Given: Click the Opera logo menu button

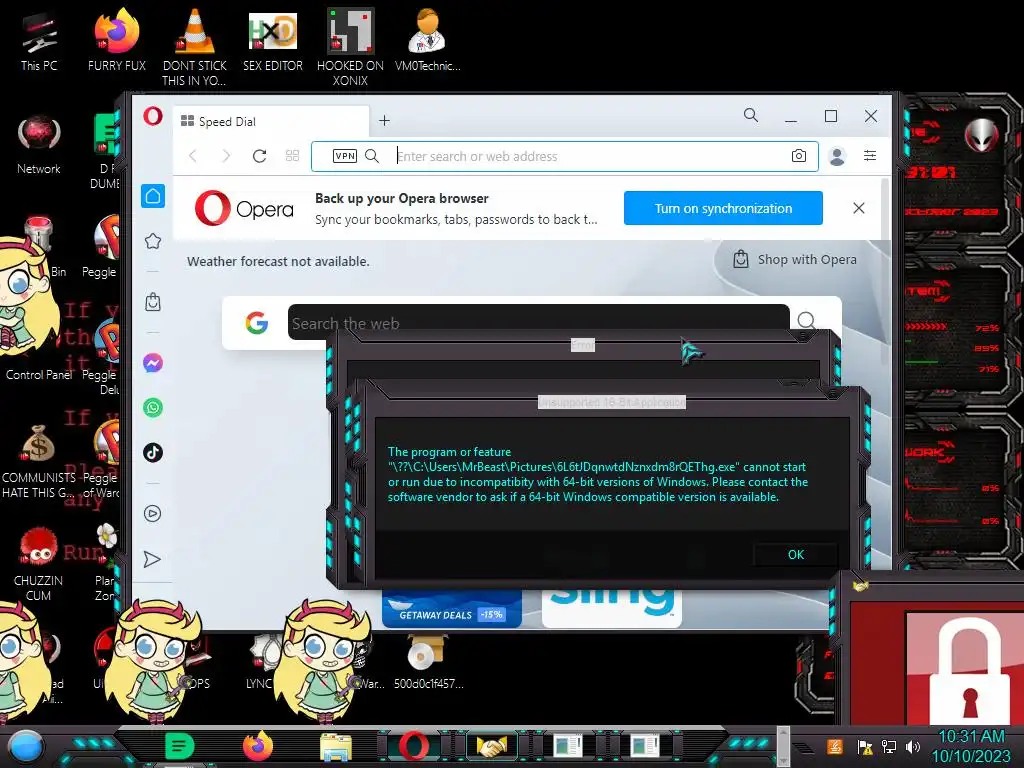Looking at the screenshot, I should pos(153,117).
